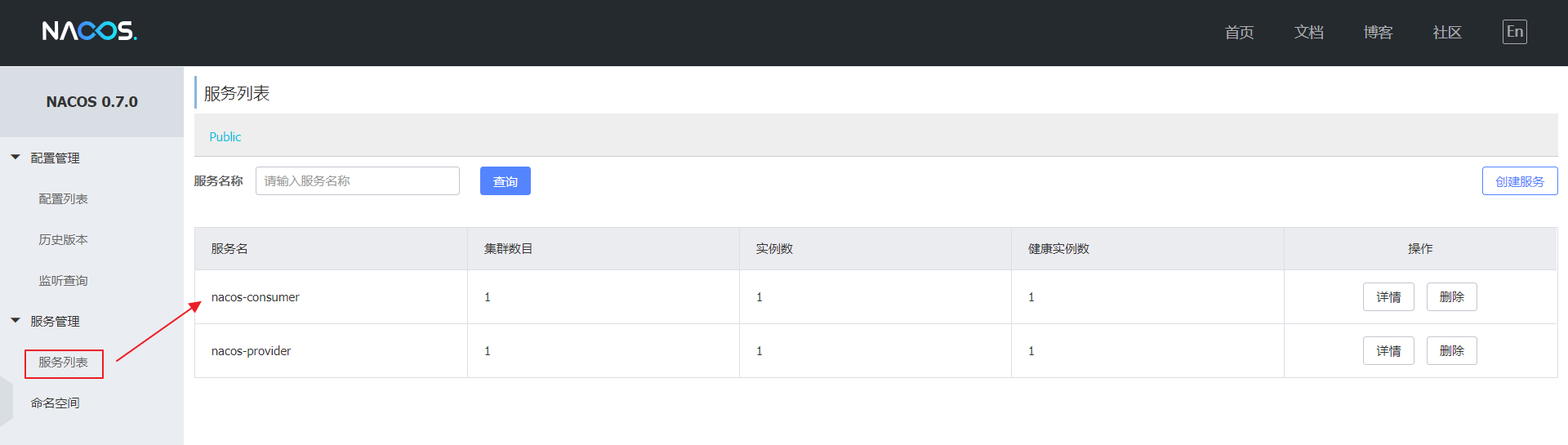Focus the 服务名称 search input
Image resolution: width=1568 pixels, height=445 pixels.
pos(358,180)
